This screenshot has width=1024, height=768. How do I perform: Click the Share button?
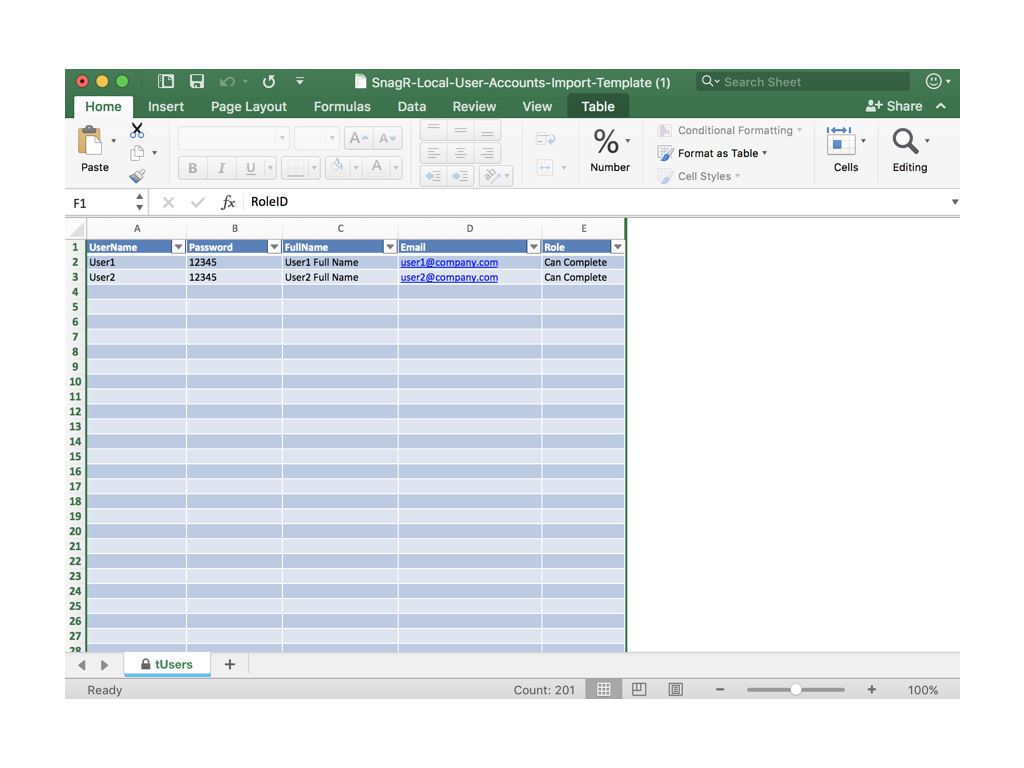[x=894, y=106]
